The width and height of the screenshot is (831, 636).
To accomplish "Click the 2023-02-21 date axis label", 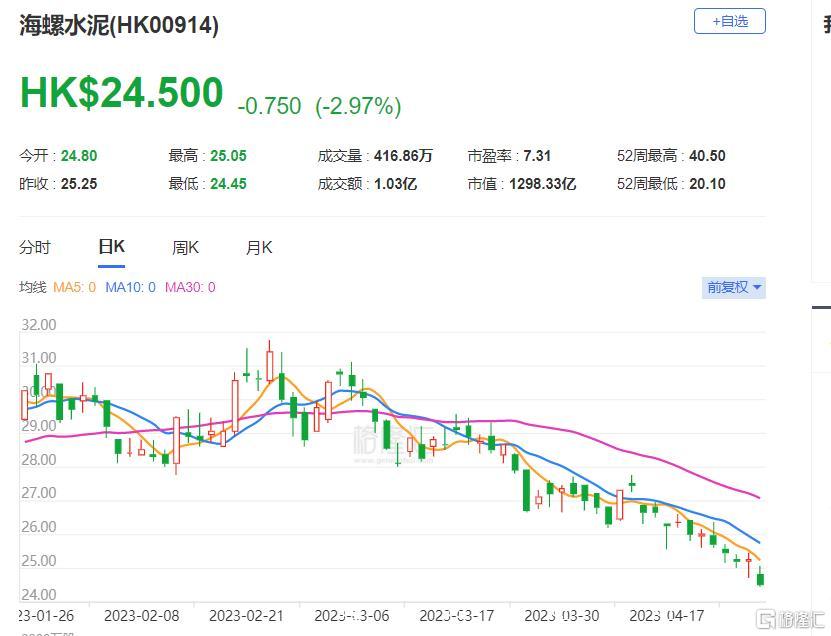I will coord(246,616).
